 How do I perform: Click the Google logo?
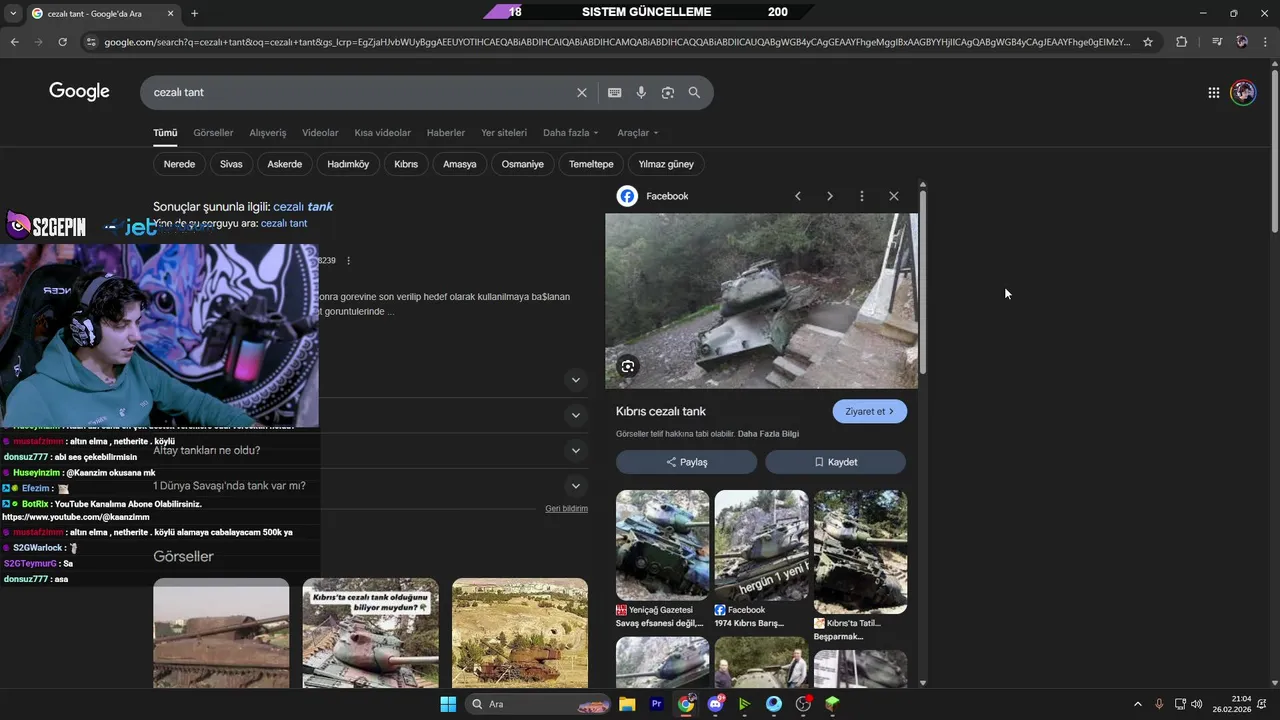coord(79,92)
